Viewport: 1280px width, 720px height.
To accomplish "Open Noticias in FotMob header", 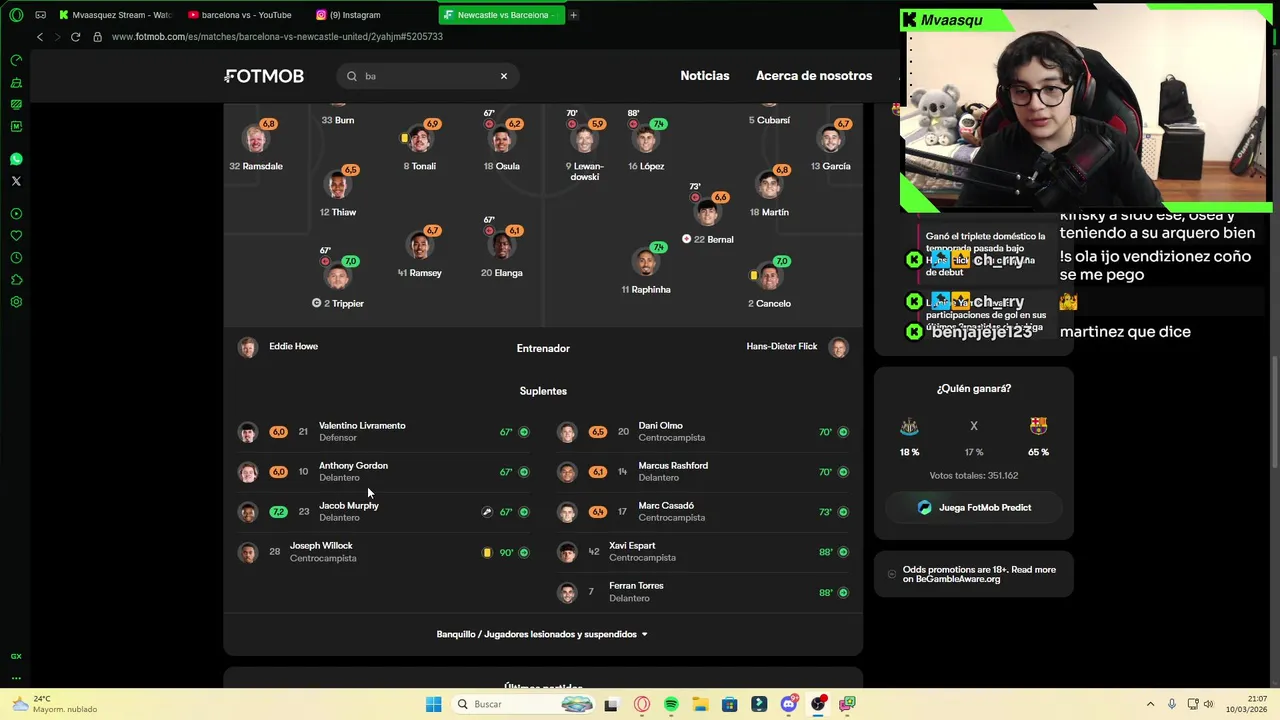I will [705, 76].
